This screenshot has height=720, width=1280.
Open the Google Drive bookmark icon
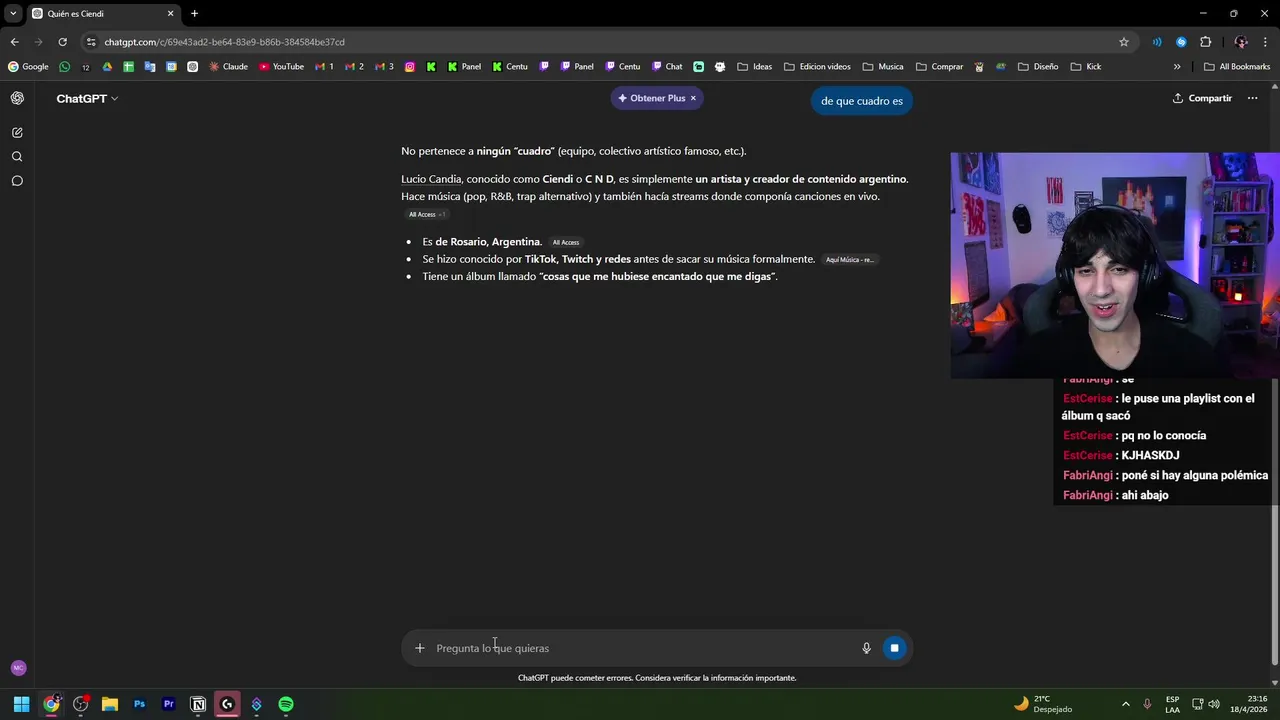107,67
